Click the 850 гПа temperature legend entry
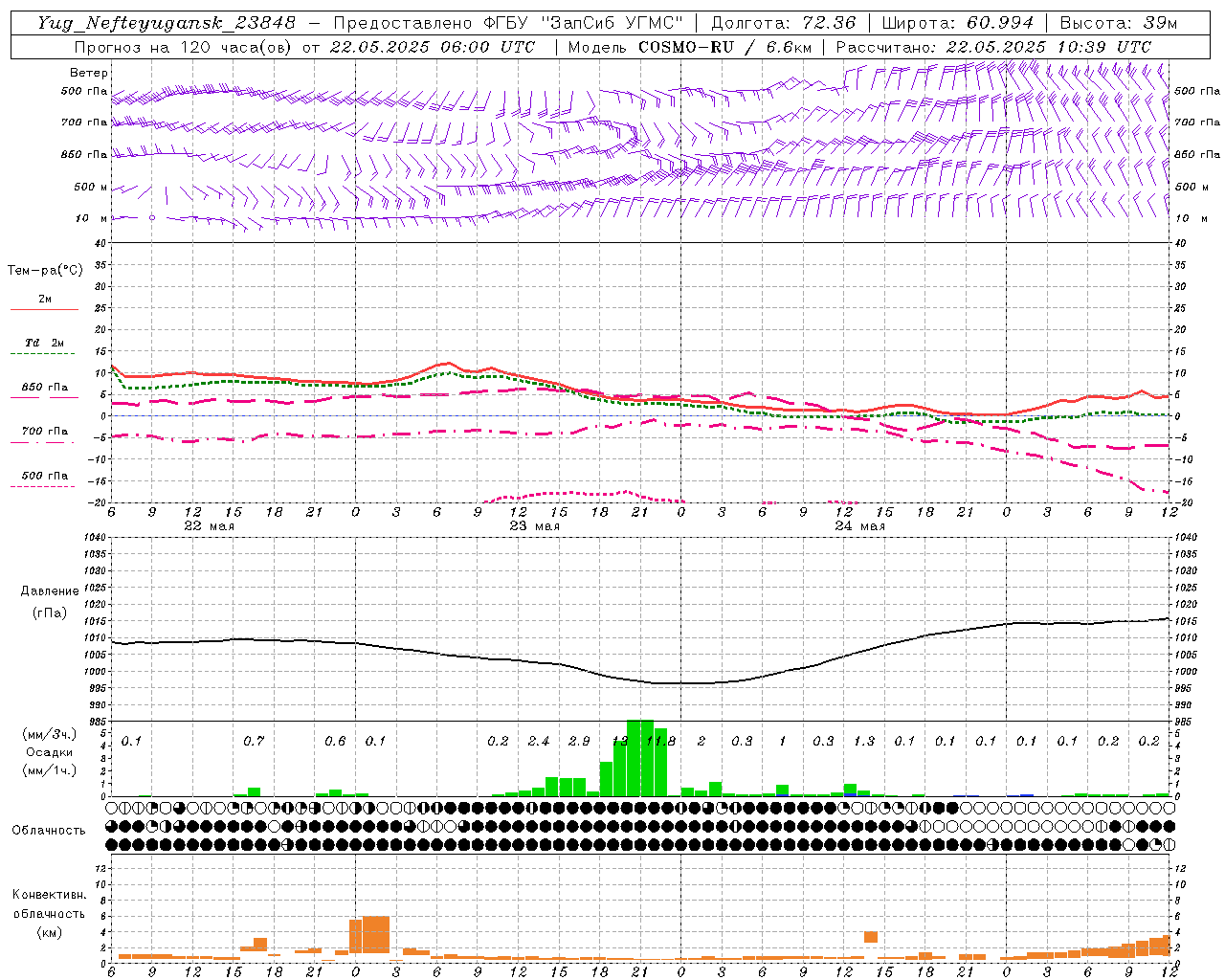 [44, 391]
